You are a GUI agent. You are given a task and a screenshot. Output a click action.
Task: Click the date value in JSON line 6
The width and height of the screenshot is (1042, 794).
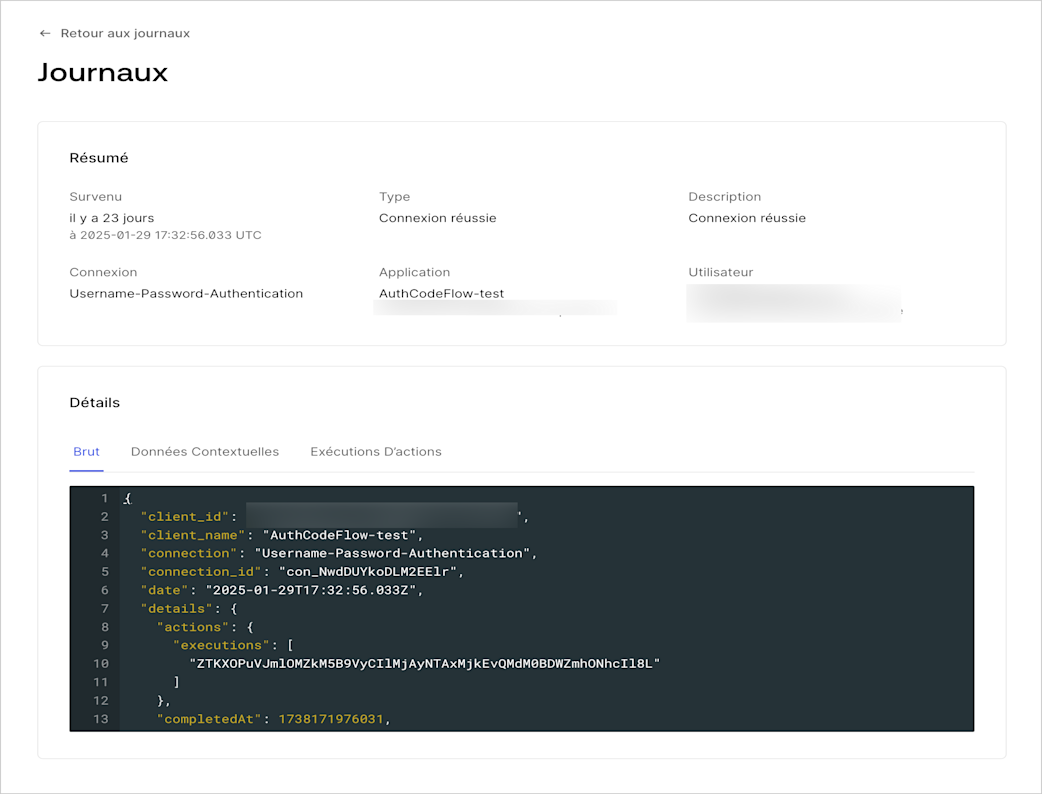(x=310, y=590)
